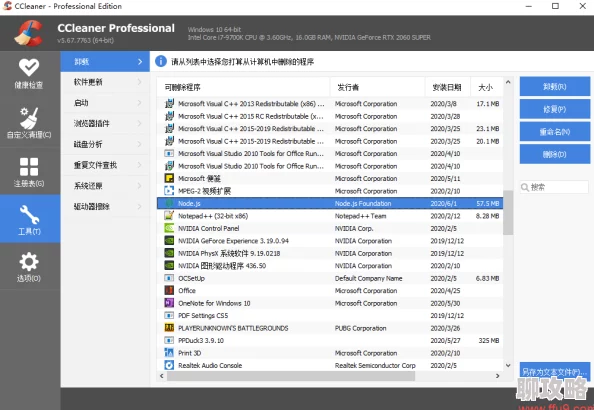This screenshot has height=410, width=594.
Task: Open the Software Updater (软件更新) tab
Action: (105, 82)
